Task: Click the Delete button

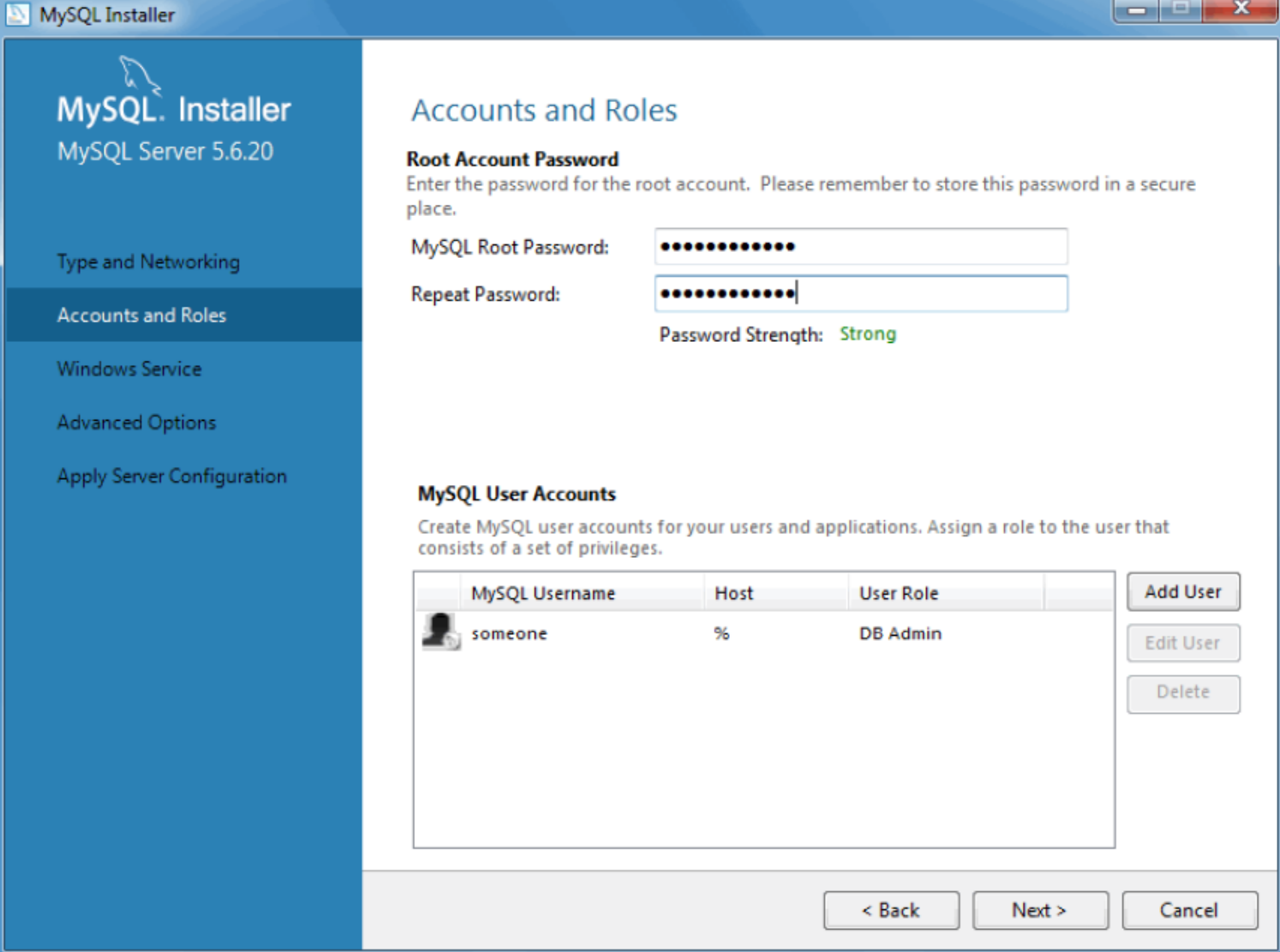Action: 1182,693
